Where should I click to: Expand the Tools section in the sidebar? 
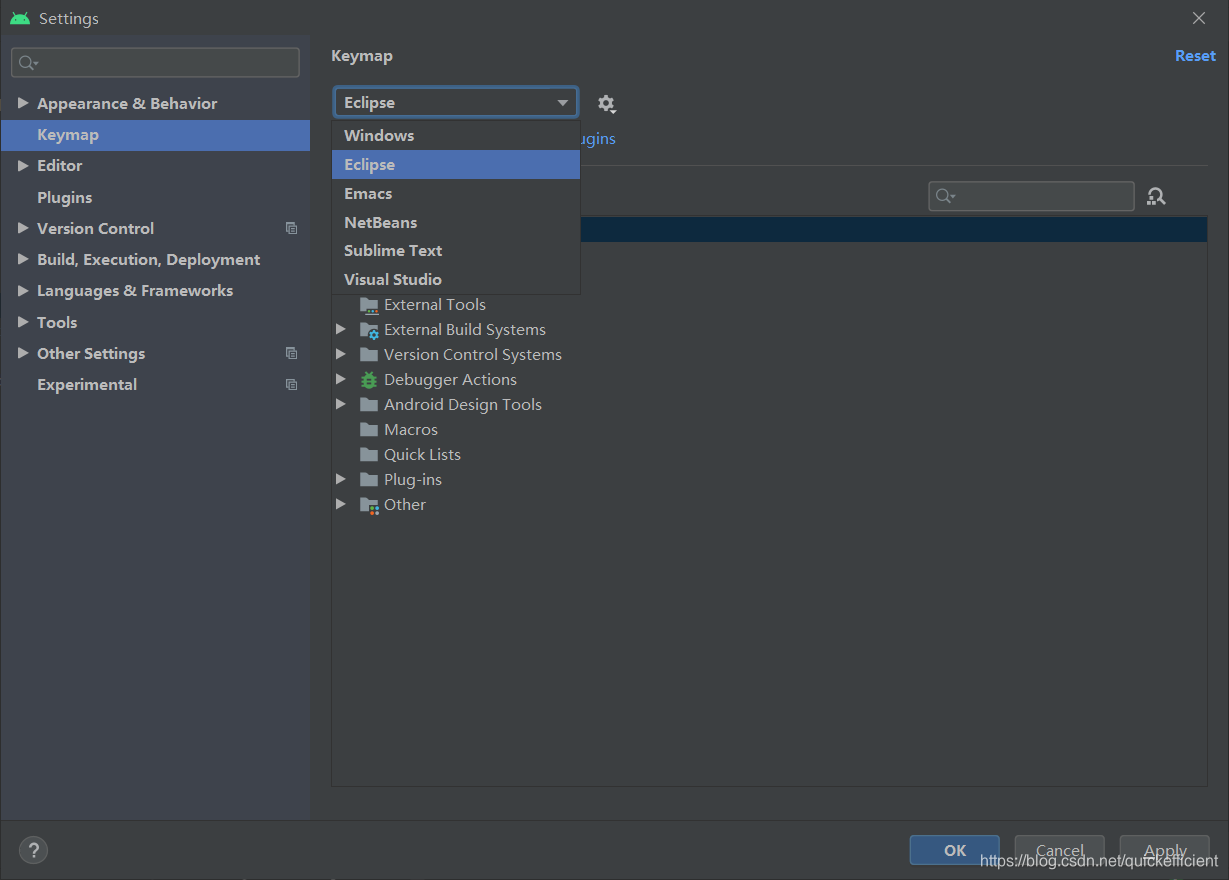point(22,322)
